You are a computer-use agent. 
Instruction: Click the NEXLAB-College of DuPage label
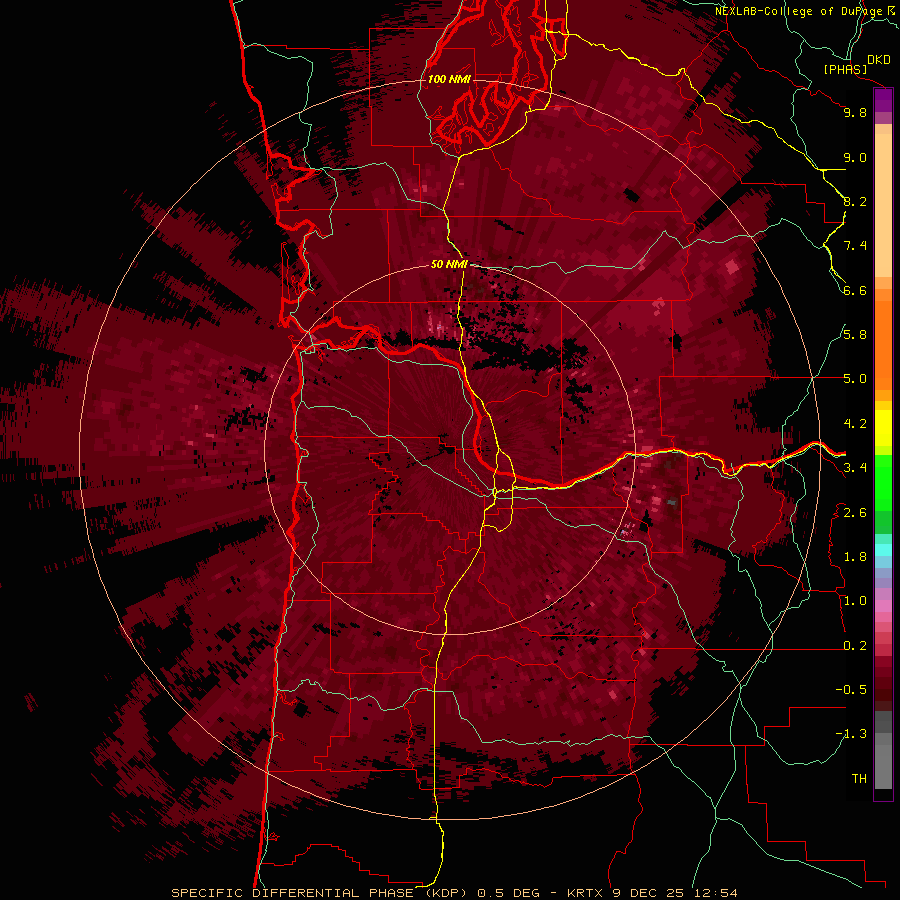[x=798, y=11]
